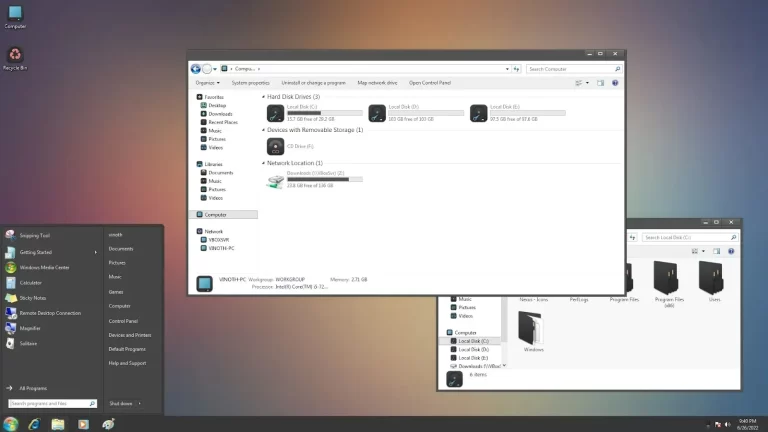This screenshot has height=432, width=768.
Task: Click the Forward navigation arrow in Computer window
Action: click(207, 69)
